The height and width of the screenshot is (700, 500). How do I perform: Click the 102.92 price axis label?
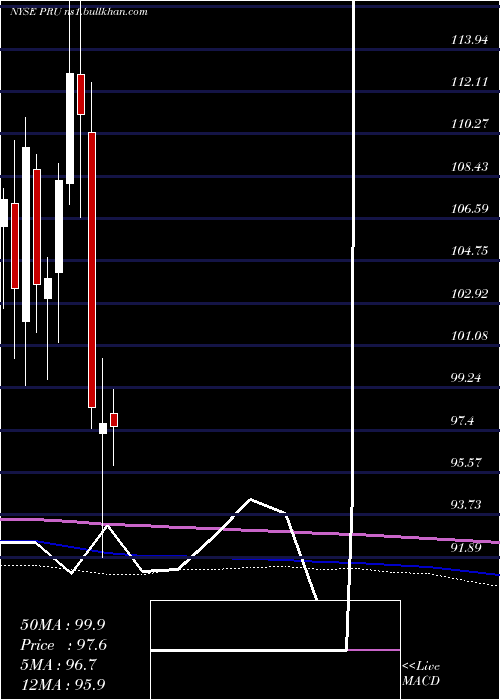point(469,294)
